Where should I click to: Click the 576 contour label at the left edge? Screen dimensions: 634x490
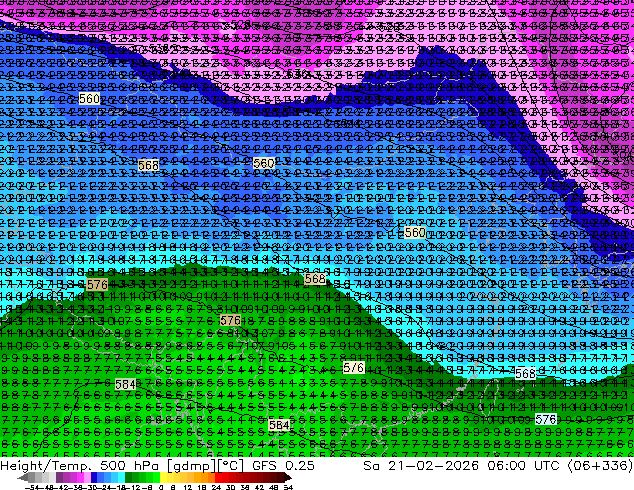(x=97, y=284)
